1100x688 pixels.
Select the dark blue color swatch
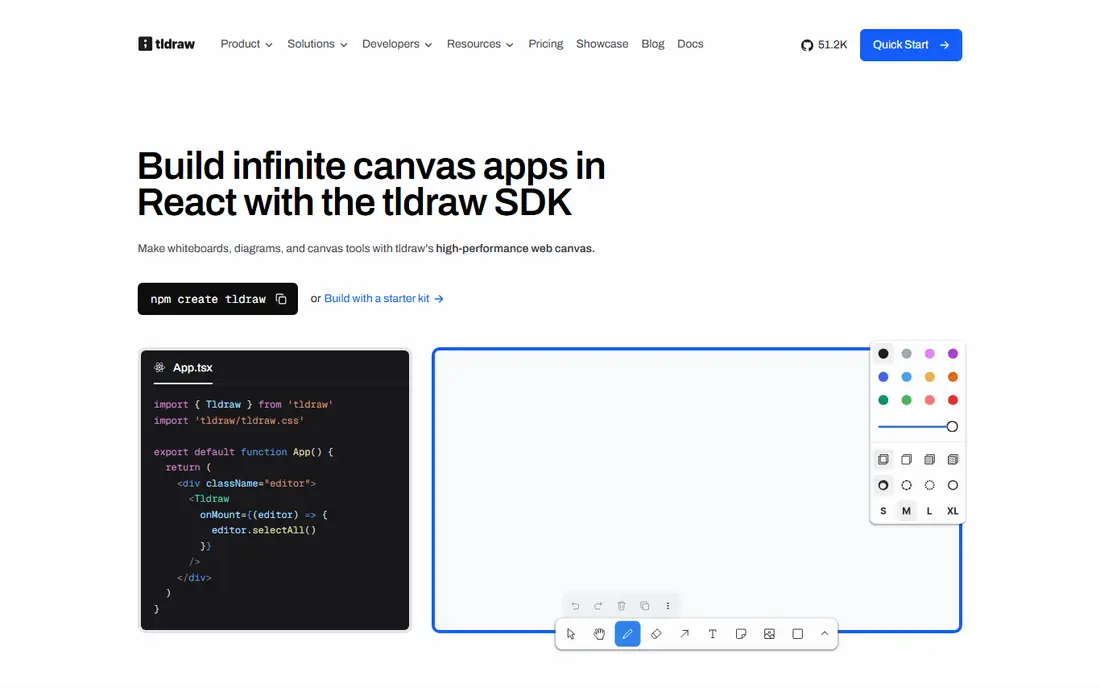click(883, 377)
